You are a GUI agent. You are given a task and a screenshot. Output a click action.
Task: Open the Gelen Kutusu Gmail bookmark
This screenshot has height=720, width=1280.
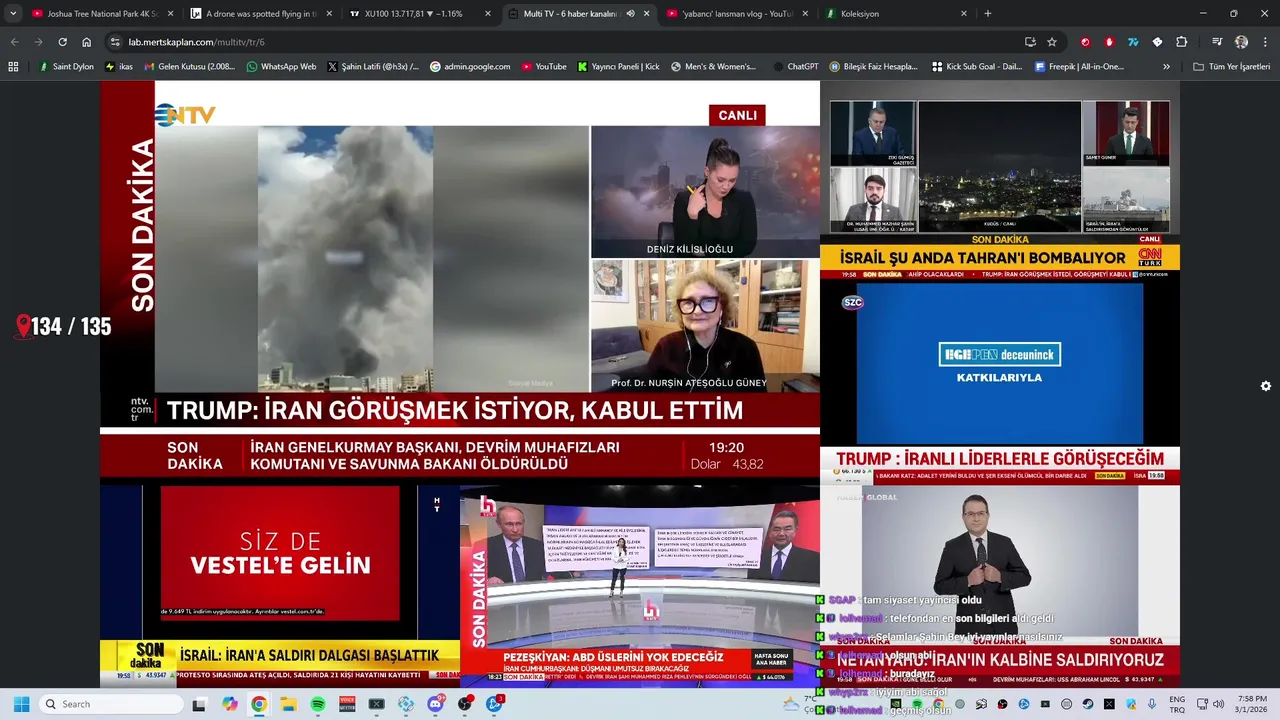coord(189,67)
